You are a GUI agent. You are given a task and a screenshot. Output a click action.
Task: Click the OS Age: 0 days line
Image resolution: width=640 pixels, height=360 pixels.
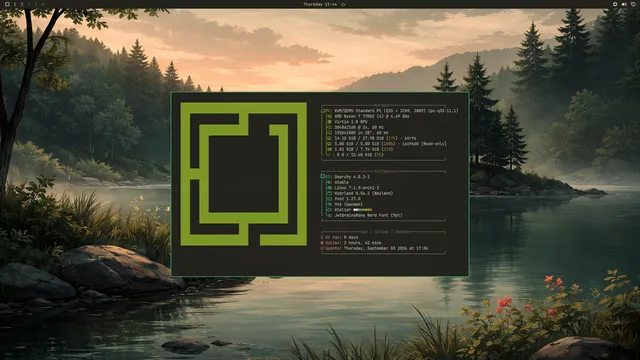coord(339,237)
